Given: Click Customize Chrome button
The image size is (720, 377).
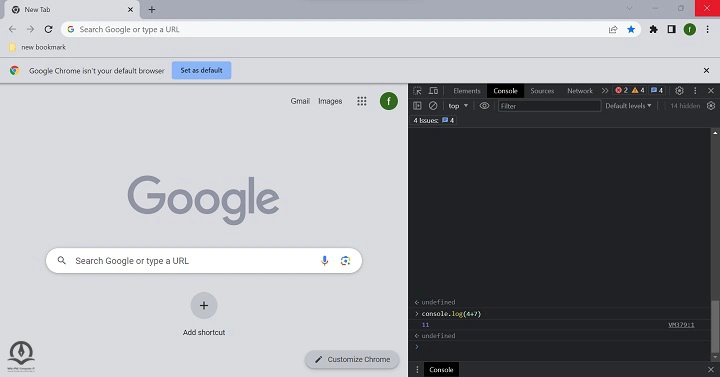Looking at the screenshot, I should 352,360.
